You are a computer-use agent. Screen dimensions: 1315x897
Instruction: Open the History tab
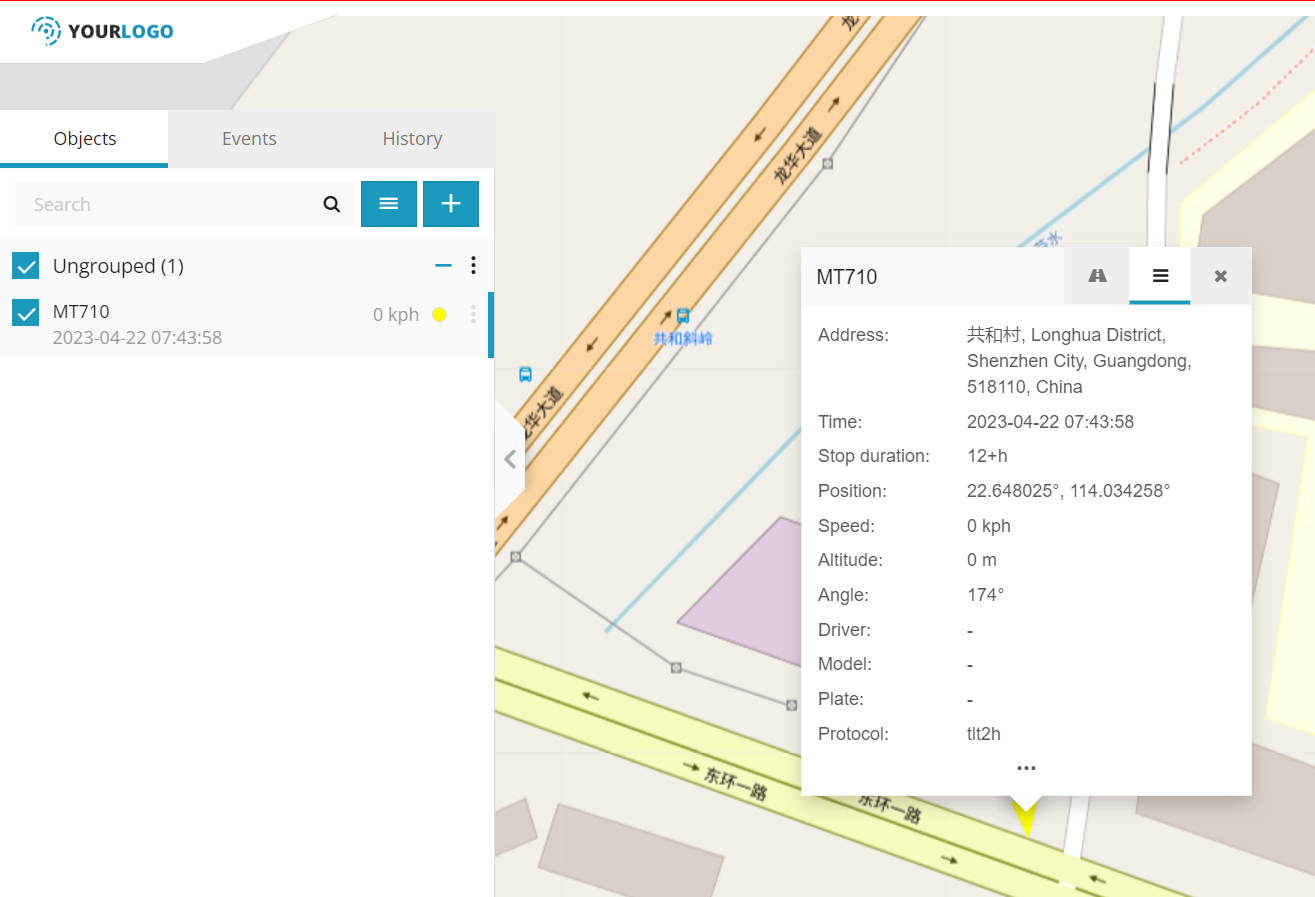(412, 138)
